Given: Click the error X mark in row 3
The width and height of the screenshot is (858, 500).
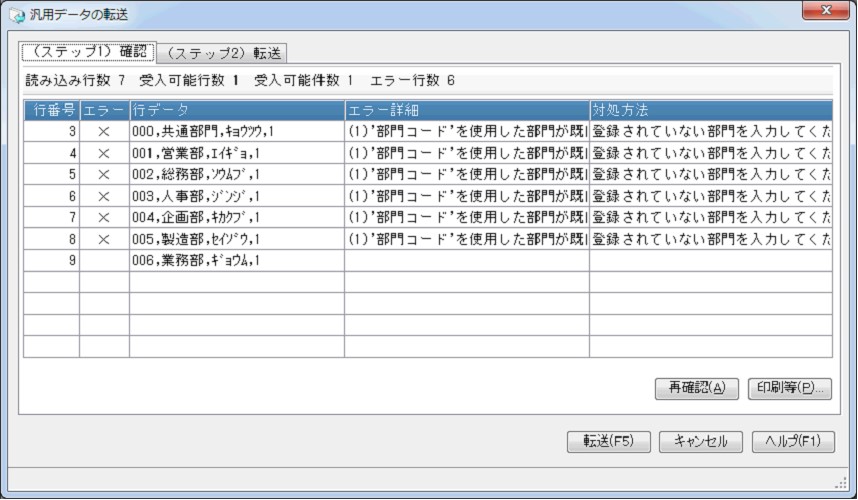Looking at the screenshot, I should click(x=103, y=130).
